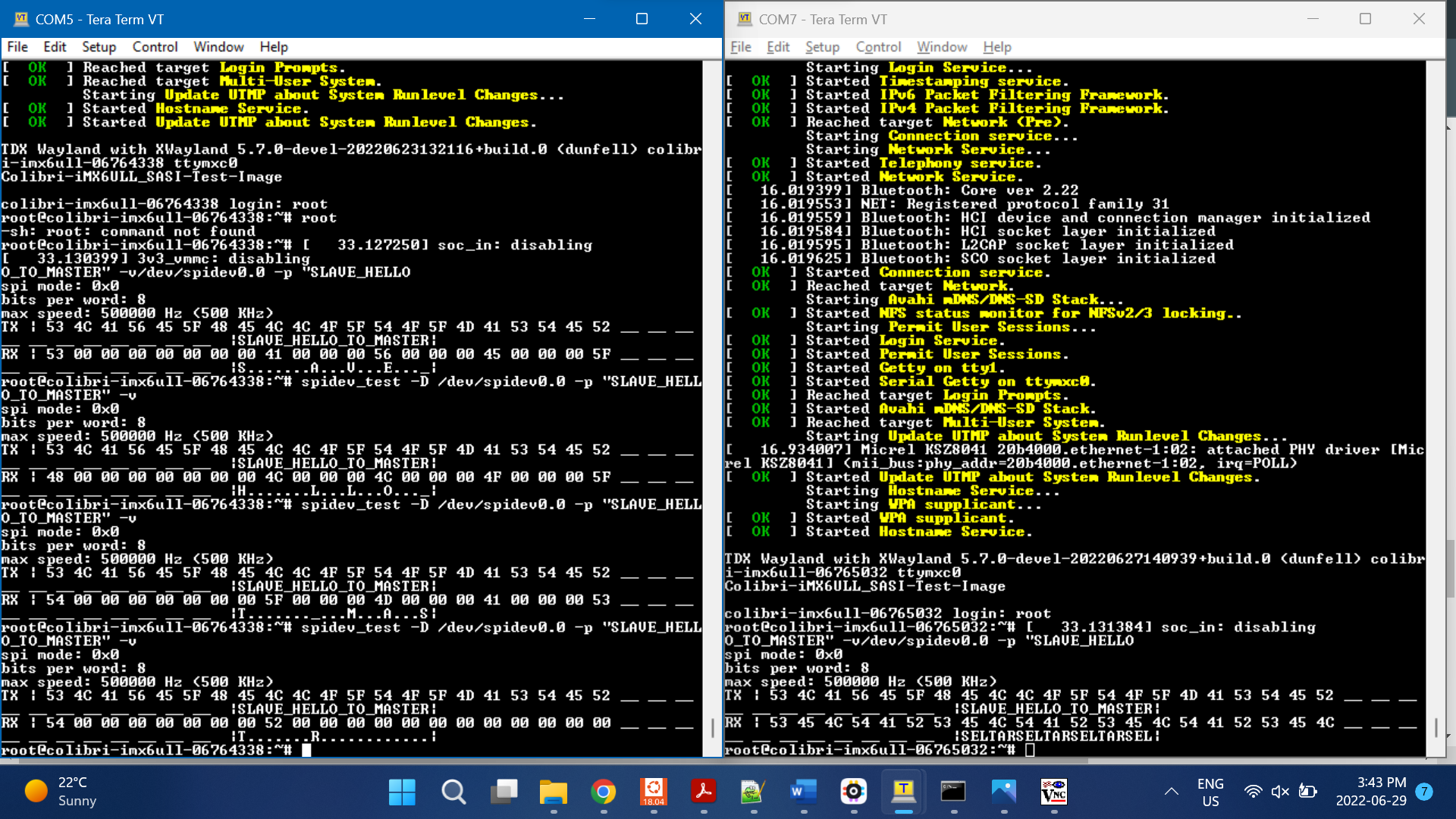
Task: Open Help menu in COM7 window
Action: 996,47
